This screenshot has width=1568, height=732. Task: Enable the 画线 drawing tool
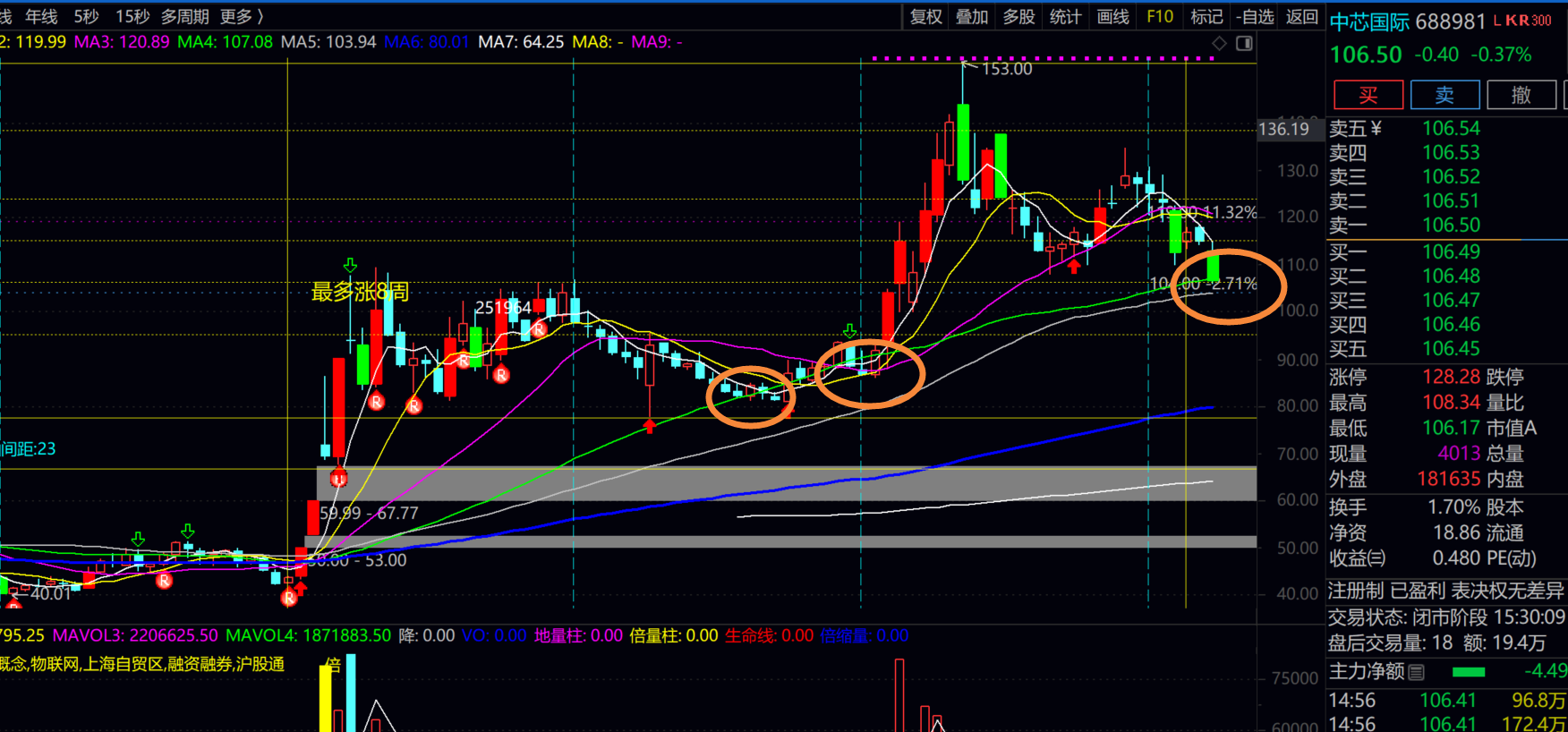tap(1112, 16)
